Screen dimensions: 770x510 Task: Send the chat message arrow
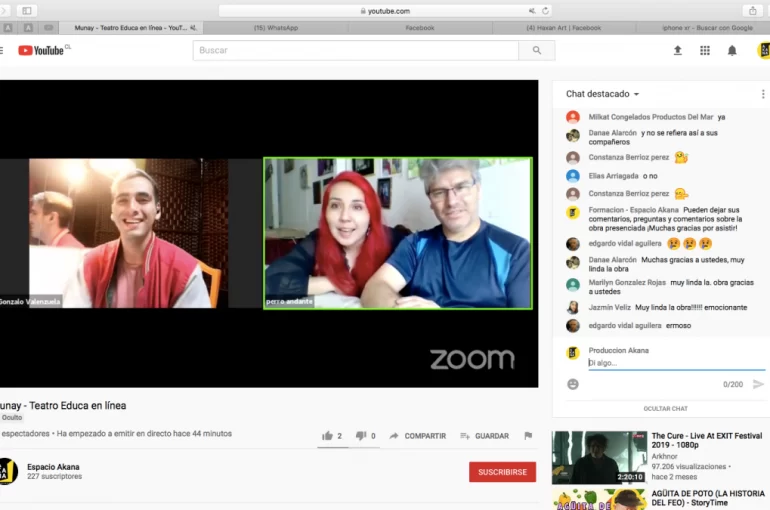(758, 384)
